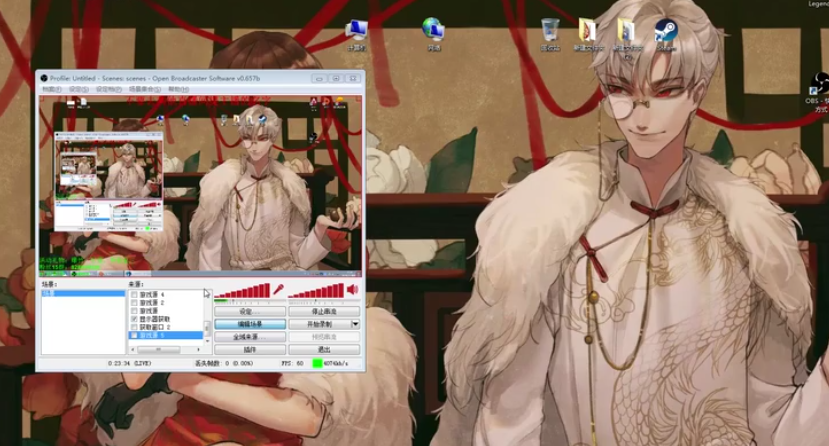This screenshot has height=446, width=829.
Task: Open the second new folder on desktop
Action: coord(627,37)
